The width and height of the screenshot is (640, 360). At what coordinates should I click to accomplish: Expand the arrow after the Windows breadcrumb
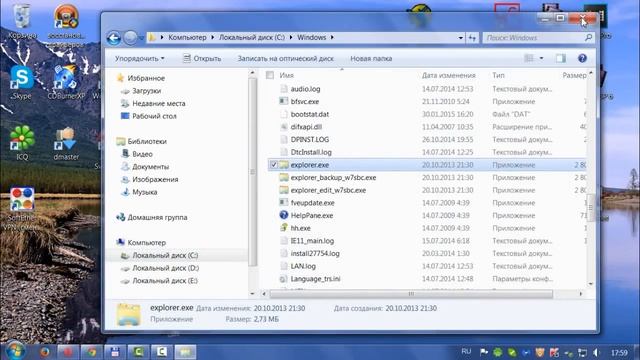332,38
